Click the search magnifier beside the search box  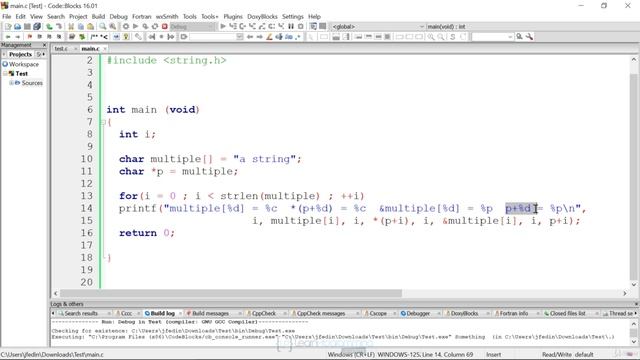click(x=519, y=37)
